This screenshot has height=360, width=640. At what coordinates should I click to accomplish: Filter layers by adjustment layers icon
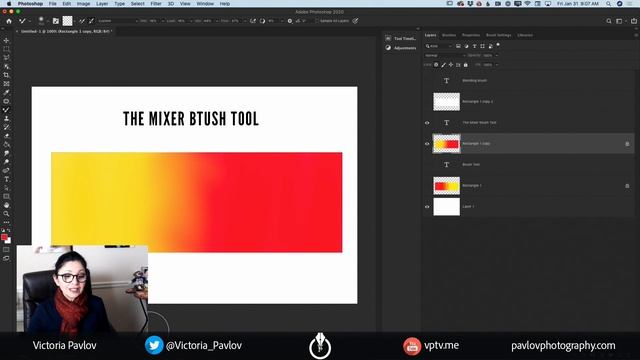467,46
